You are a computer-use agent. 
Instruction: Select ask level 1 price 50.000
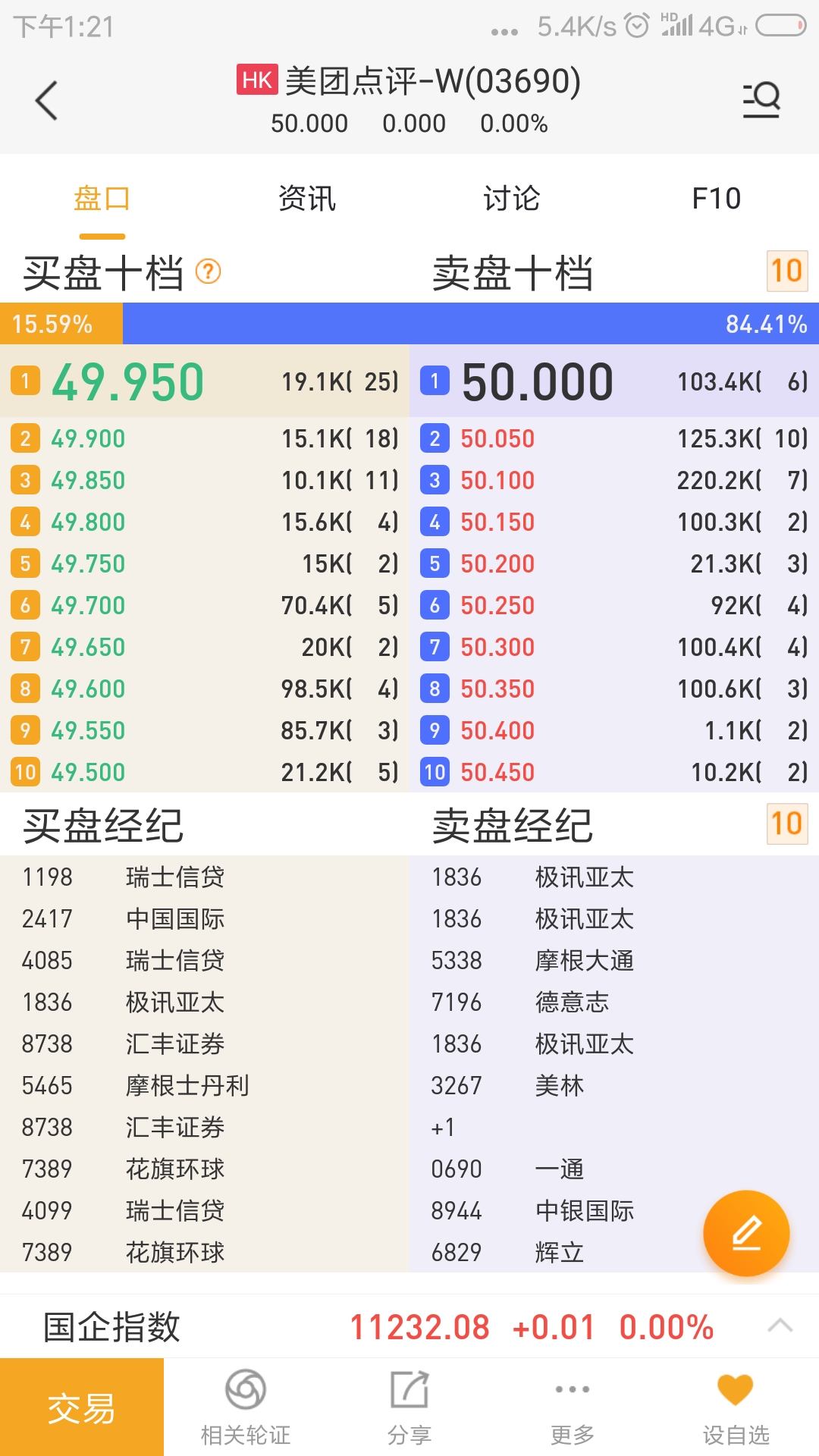click(538, 381)
